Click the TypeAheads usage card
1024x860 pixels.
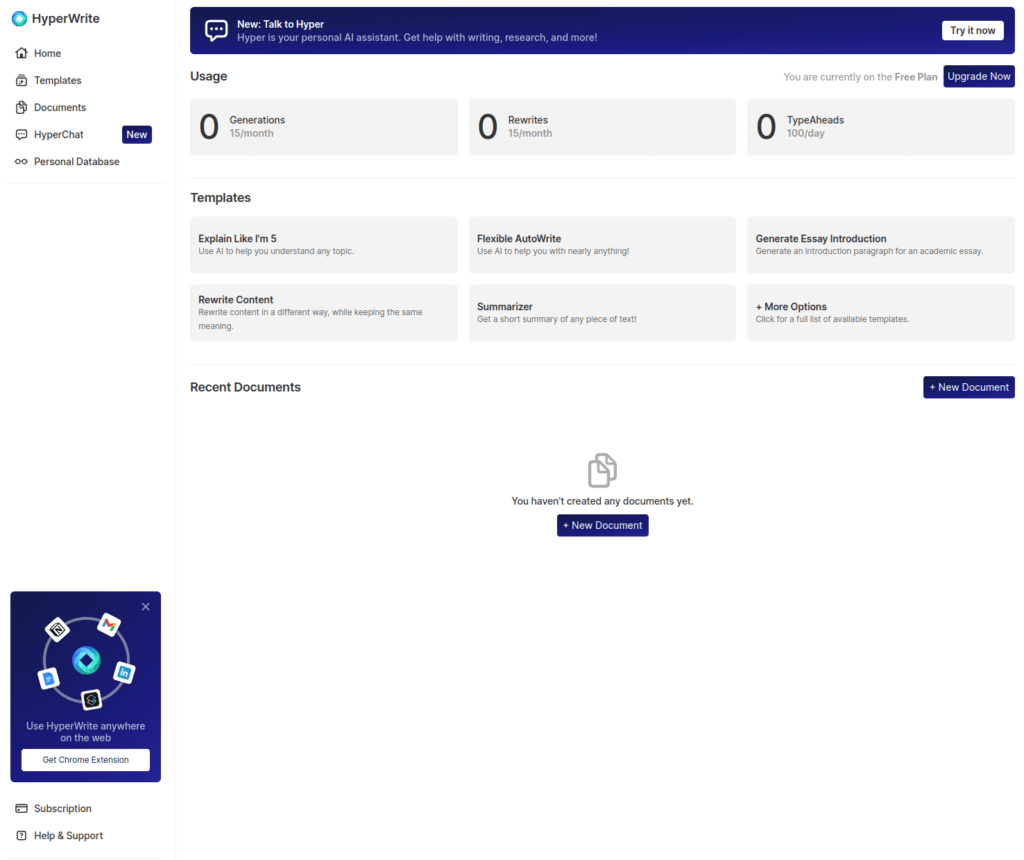[881, 127]
